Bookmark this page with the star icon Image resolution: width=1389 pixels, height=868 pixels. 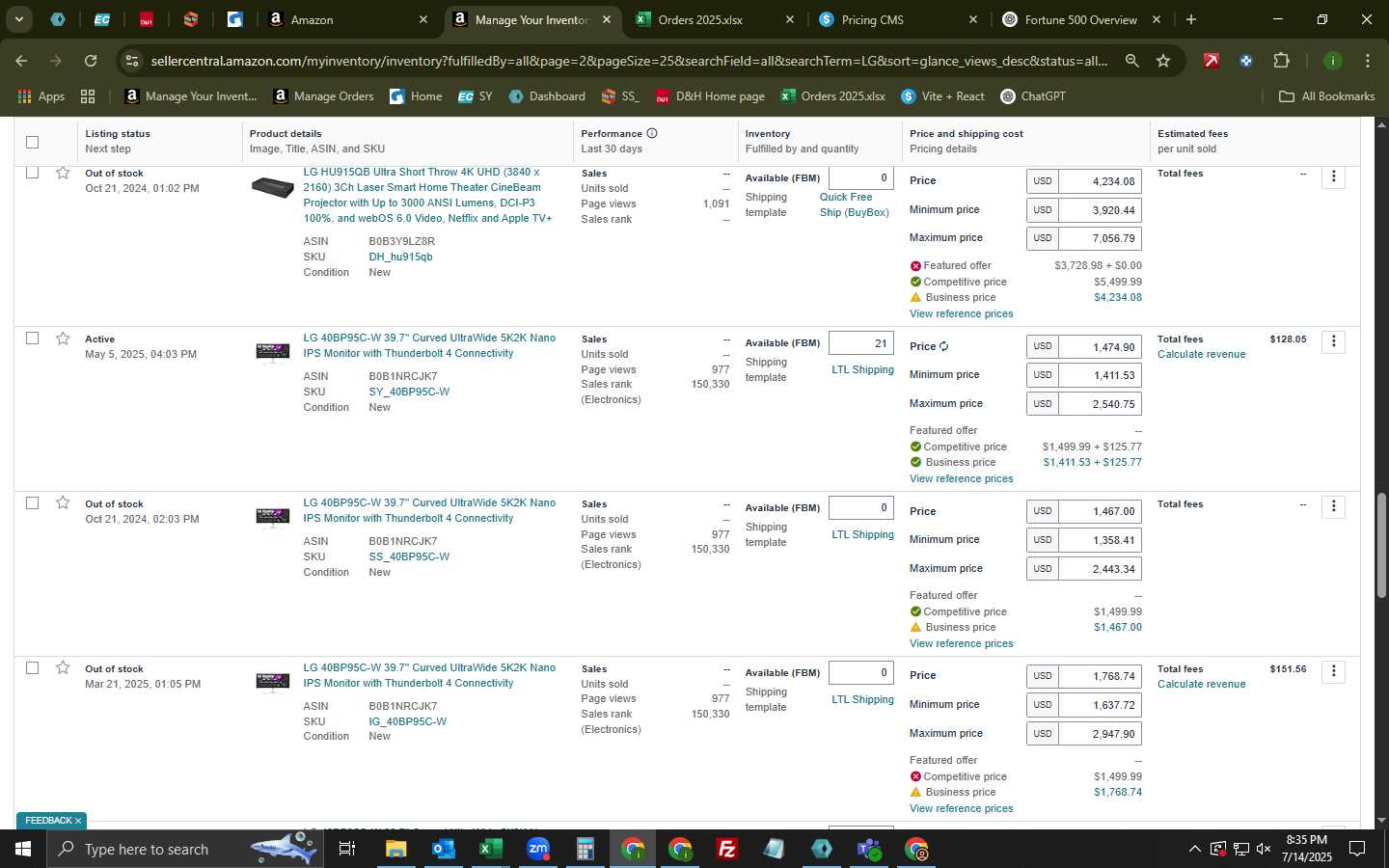tap(1163, 61)
